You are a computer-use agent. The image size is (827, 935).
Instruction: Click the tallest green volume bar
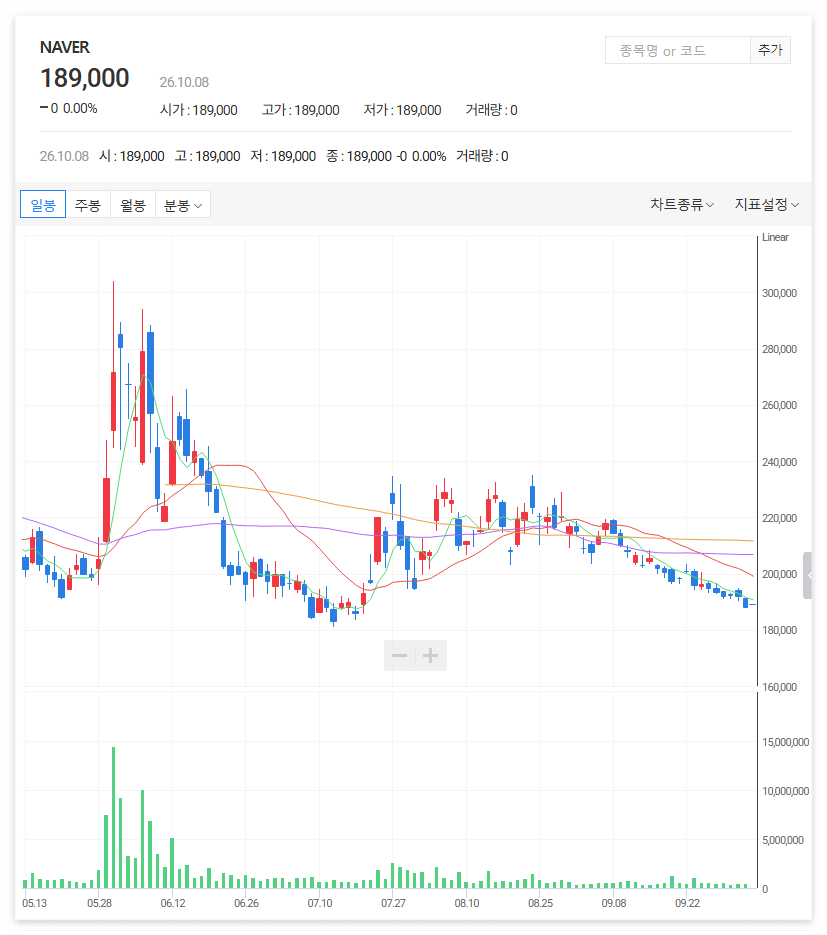click(x=113, y=818)
